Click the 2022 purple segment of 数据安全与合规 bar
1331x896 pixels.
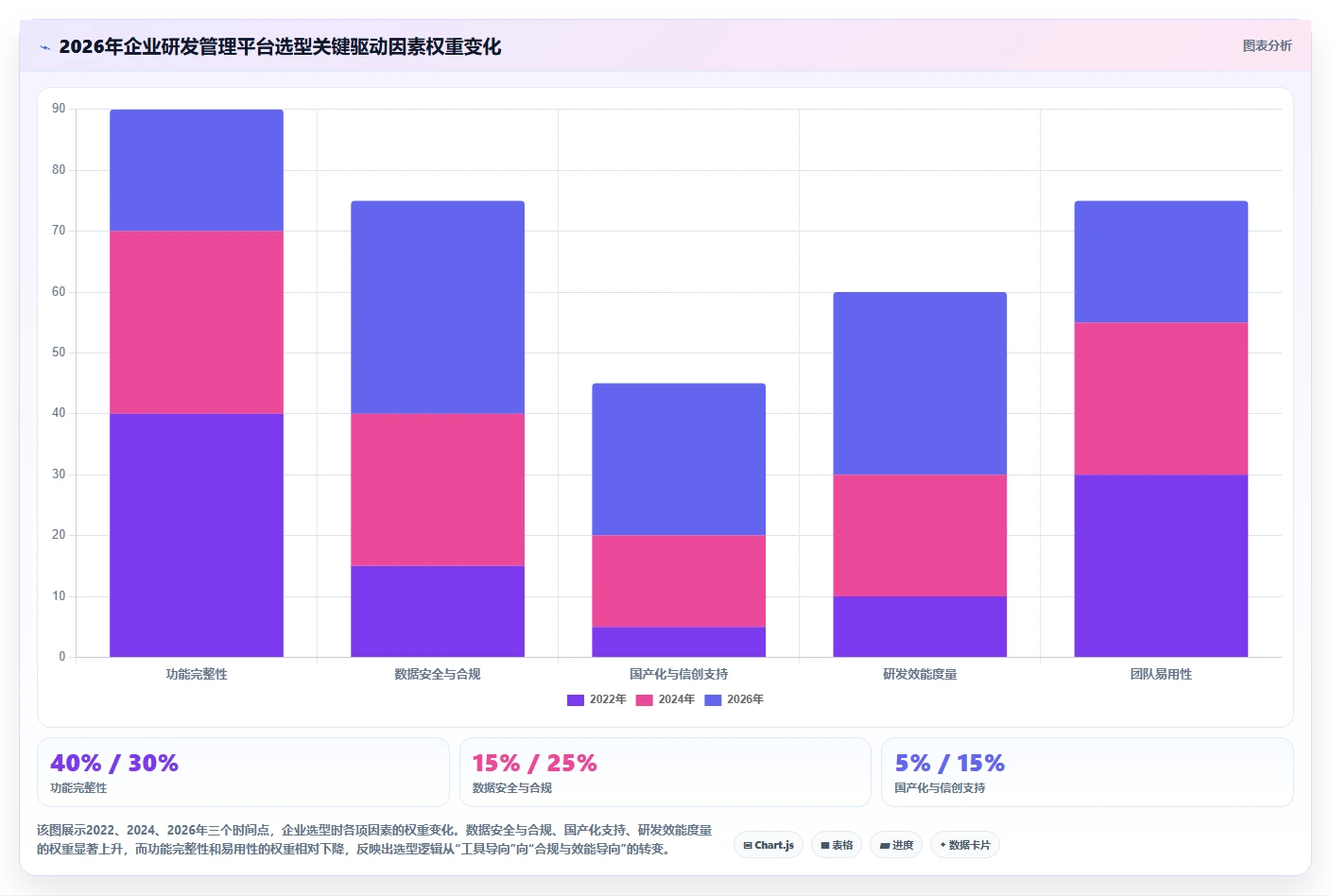pos(438,612)
